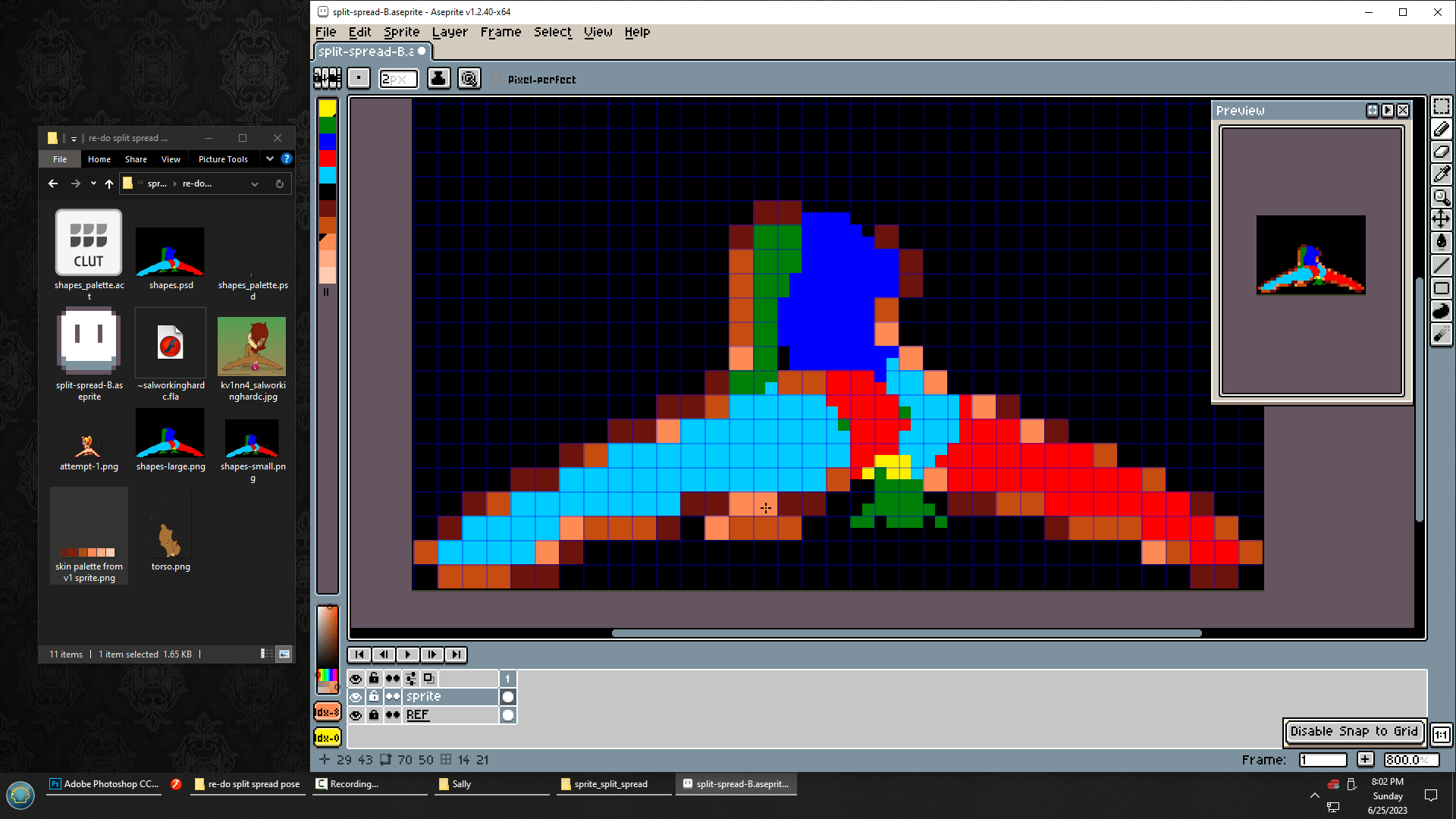Viewport: 1456px width, 819px height.
Task: Open the Picture Tools ribbon tab
Action: [x=223, y=159]
